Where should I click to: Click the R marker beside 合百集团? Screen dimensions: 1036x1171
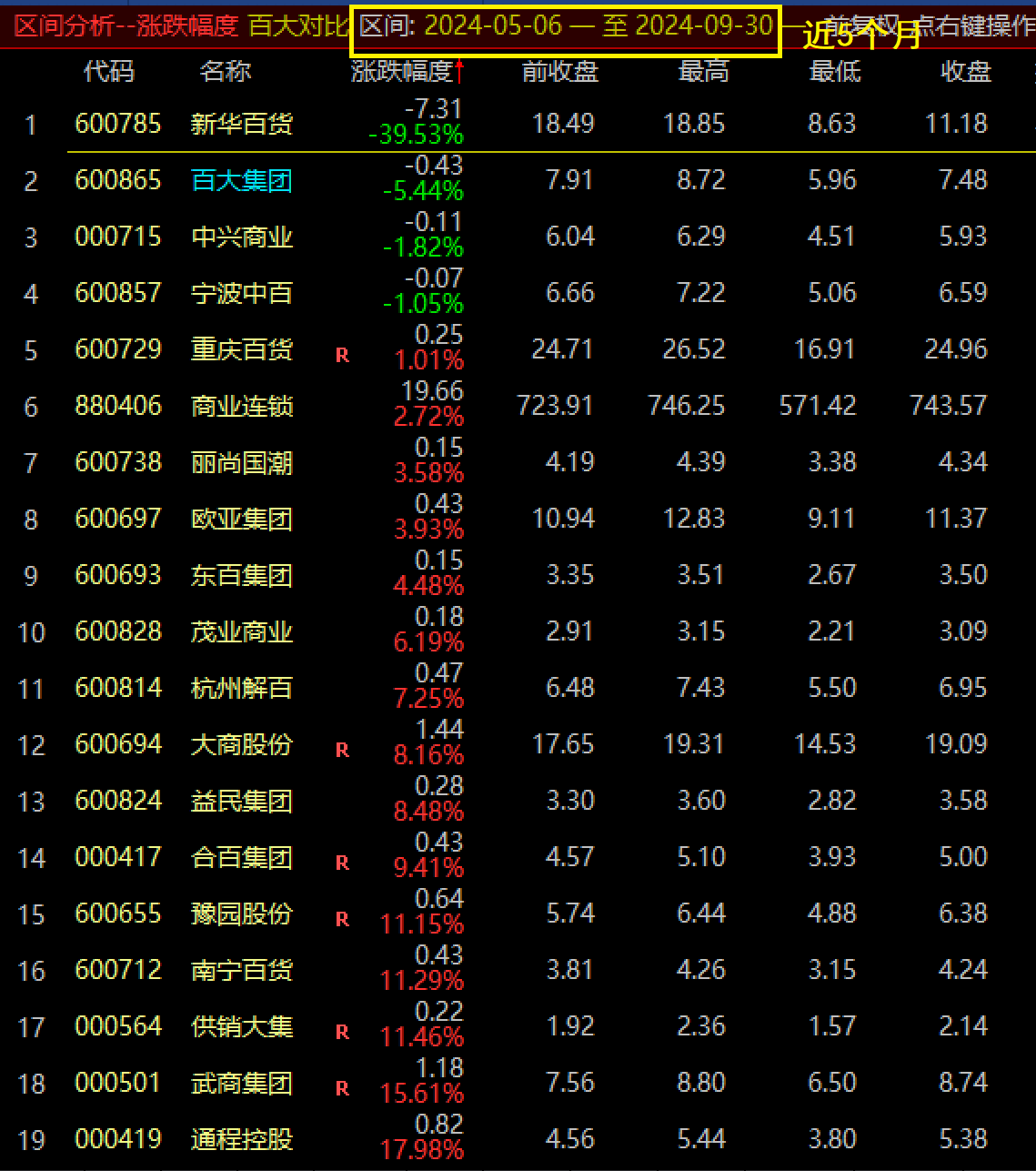pos(342,863)
